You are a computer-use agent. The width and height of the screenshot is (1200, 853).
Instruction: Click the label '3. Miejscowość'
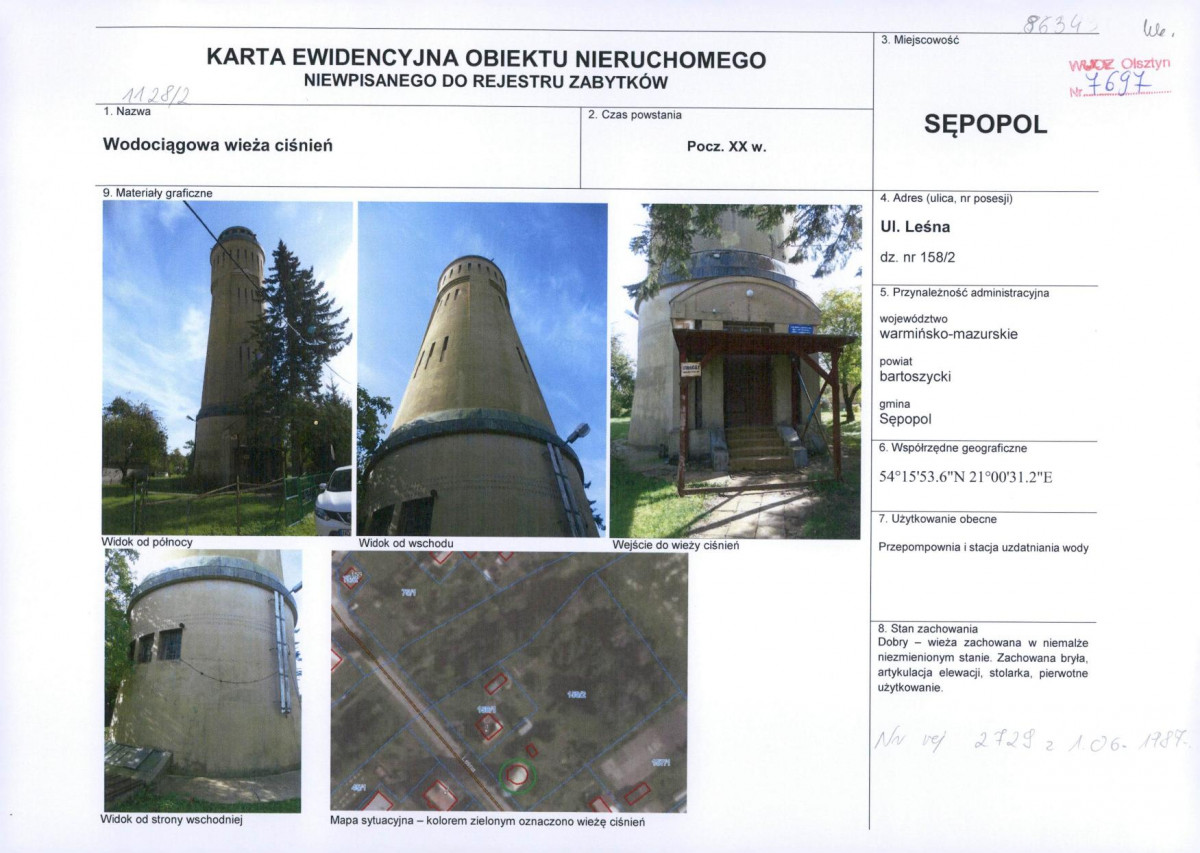pyautogui.click(x=920, y=40)
